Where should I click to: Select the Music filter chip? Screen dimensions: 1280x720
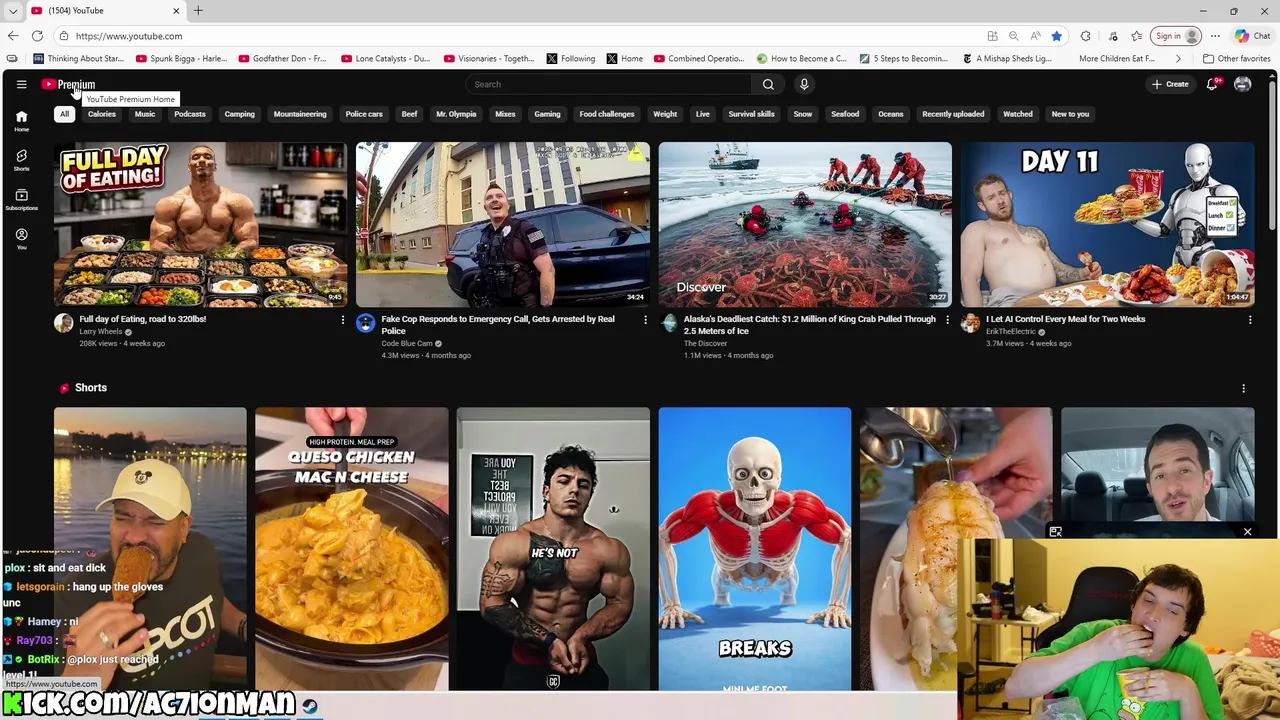click(145, 114)
